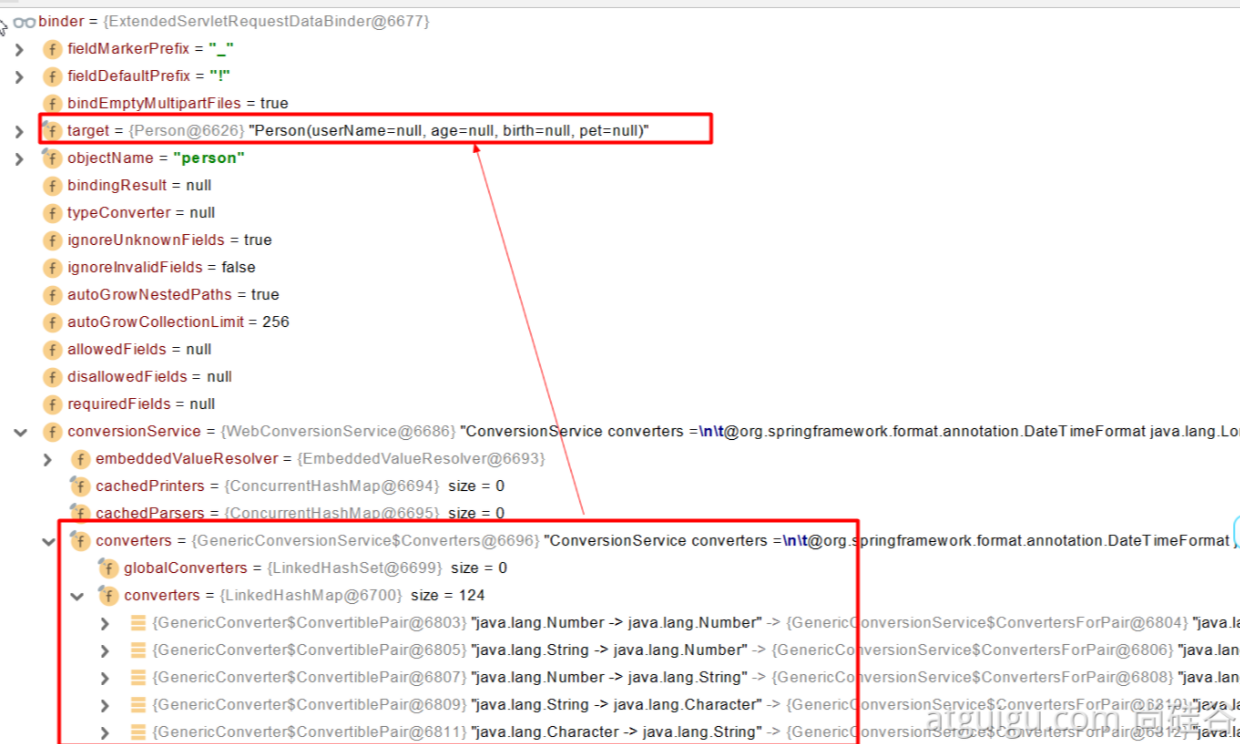This screenshot has height=744, width=1240.
Task: Expand the String -> Number pair entry
Action: pos(105,650)
